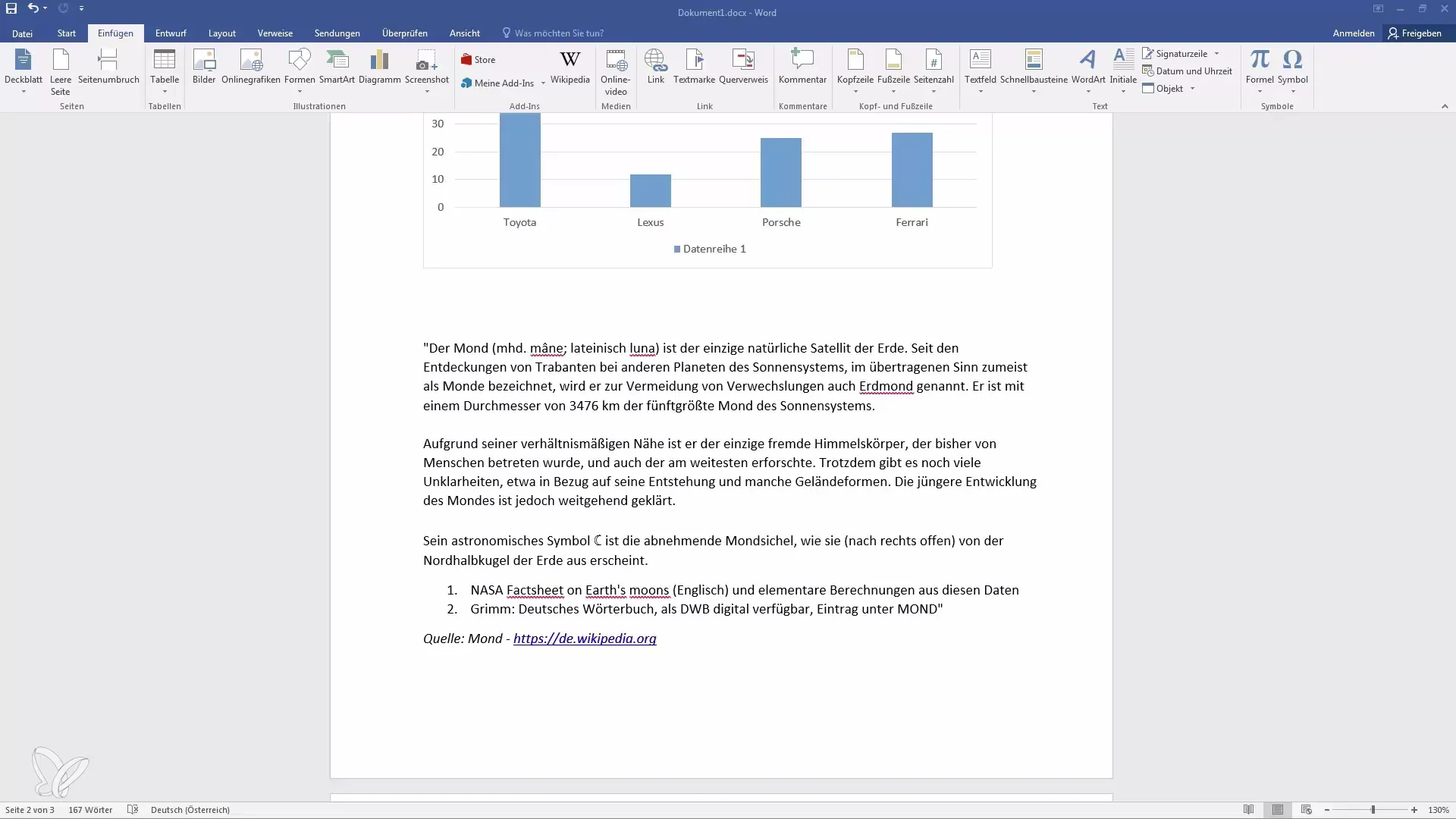The width and height of the screenshot is (1456, 819).
Task: Collapse the ribbon with the chevron
Action: point(1445,106)
